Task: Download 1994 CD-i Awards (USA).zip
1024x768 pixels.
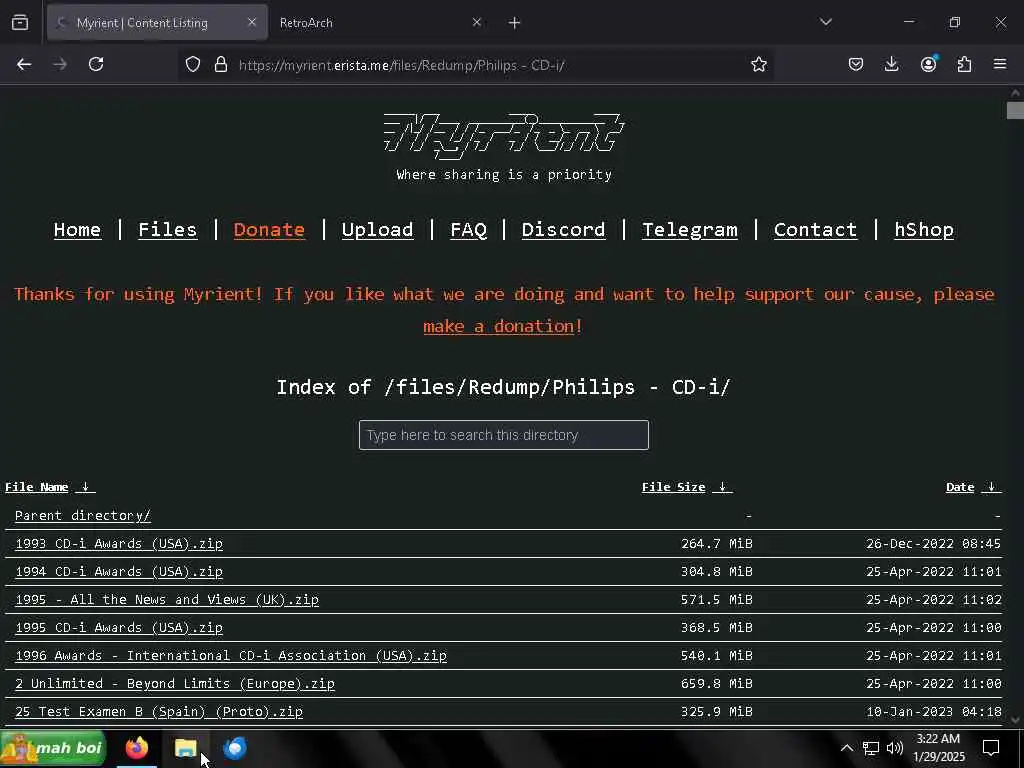Action: (119, 571)
